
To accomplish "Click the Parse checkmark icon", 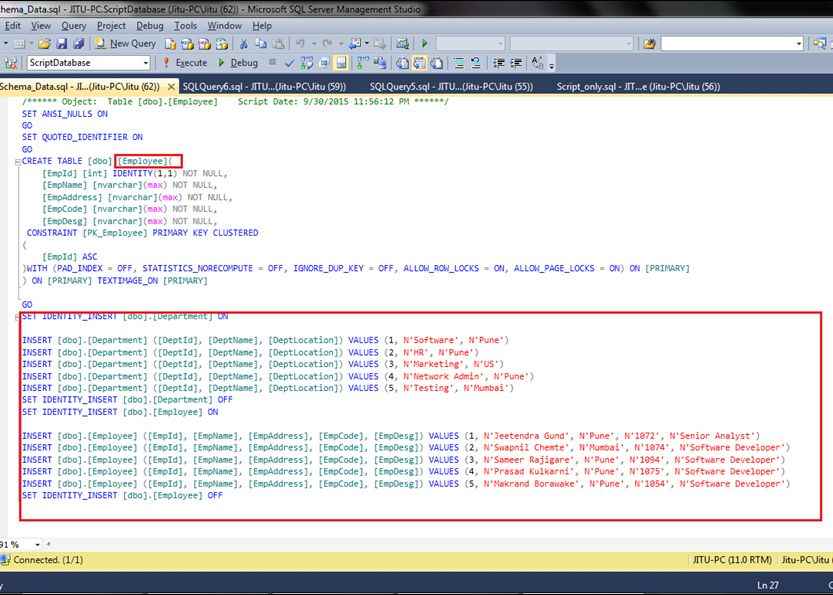I will (289, 62).
